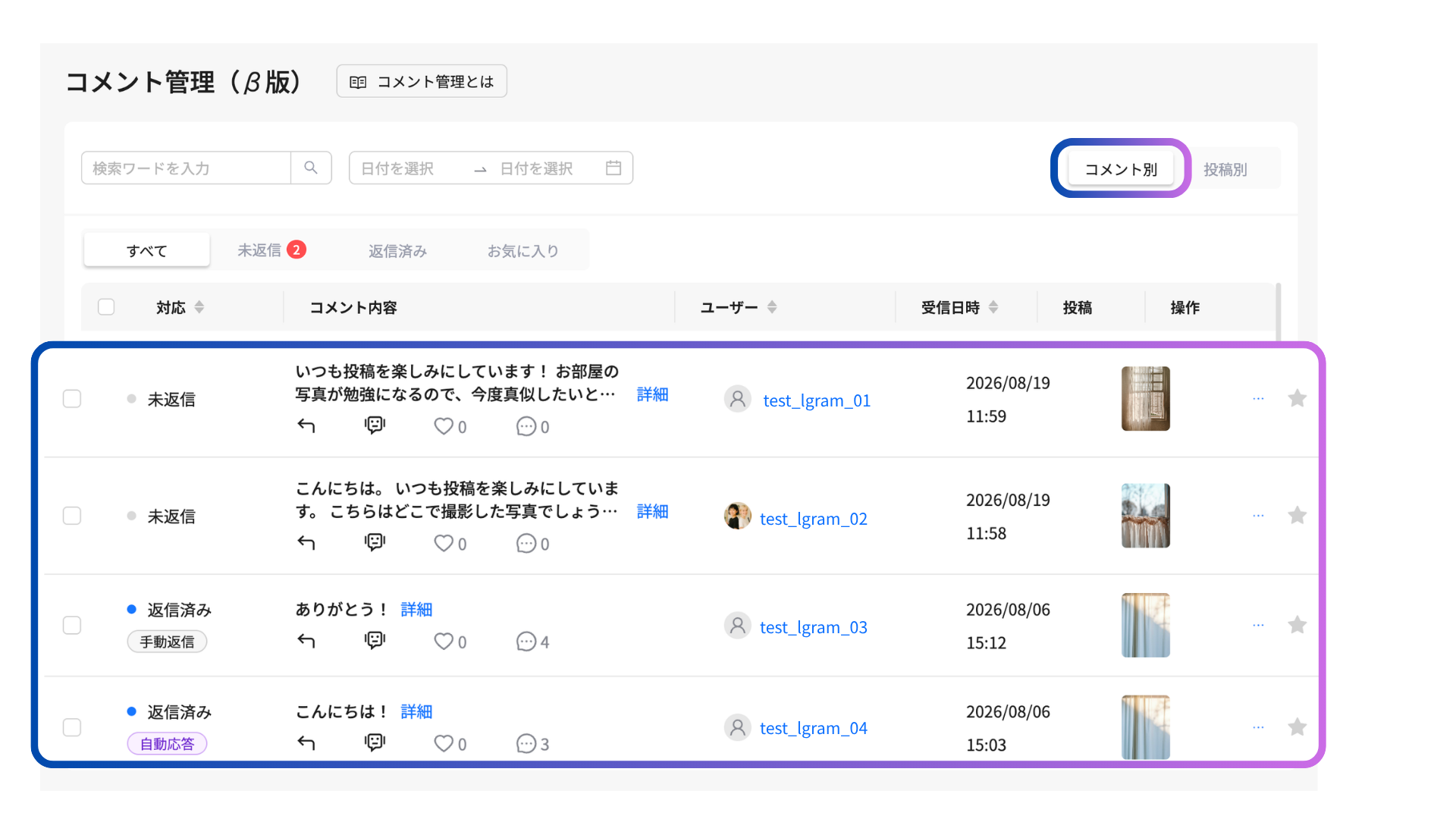Screen dimensions: 1456x819
Task: Check the box for test_lgram_01 row
Action: [72, 399]
